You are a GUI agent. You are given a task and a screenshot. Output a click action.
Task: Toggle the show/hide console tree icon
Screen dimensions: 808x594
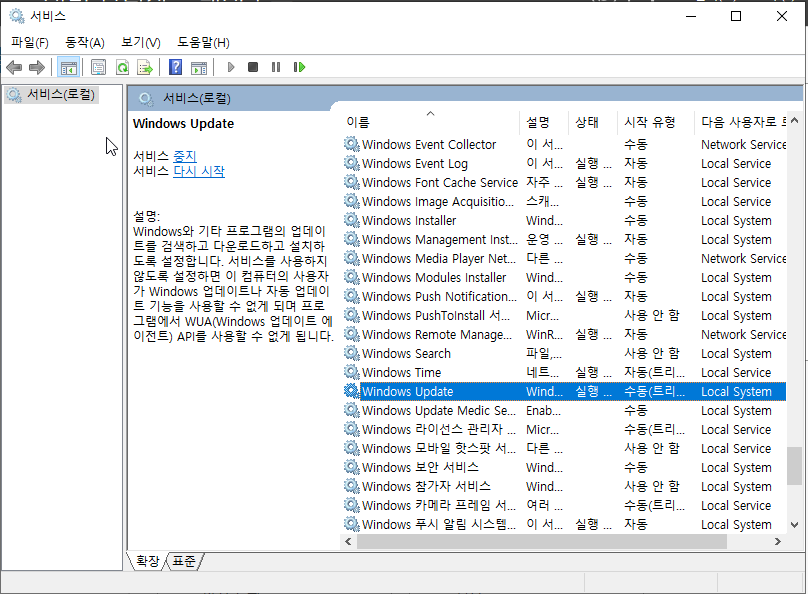(69, 67)
